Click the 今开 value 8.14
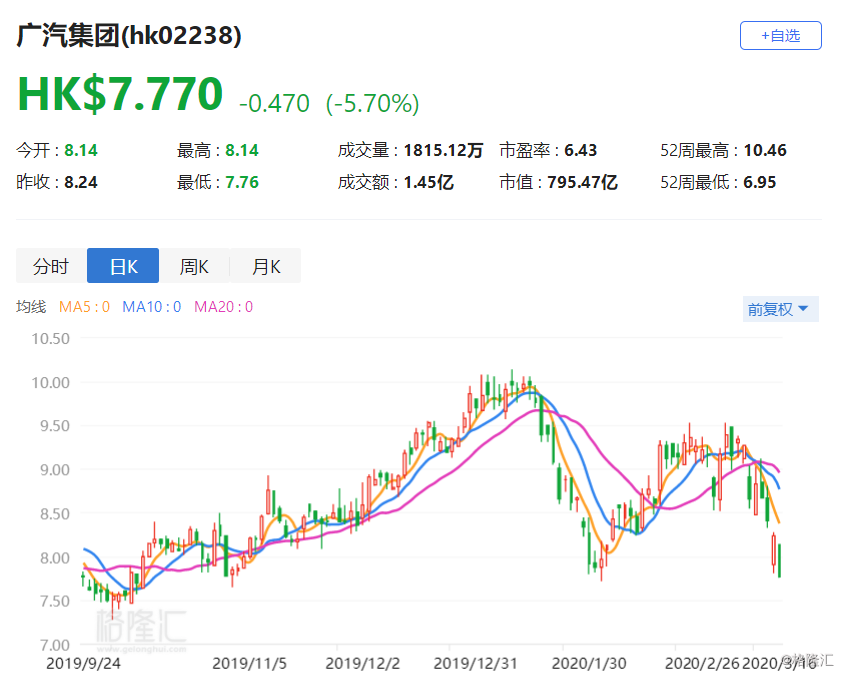The height and width of the screenshot is (674, 841). click(x=81, y=150)
